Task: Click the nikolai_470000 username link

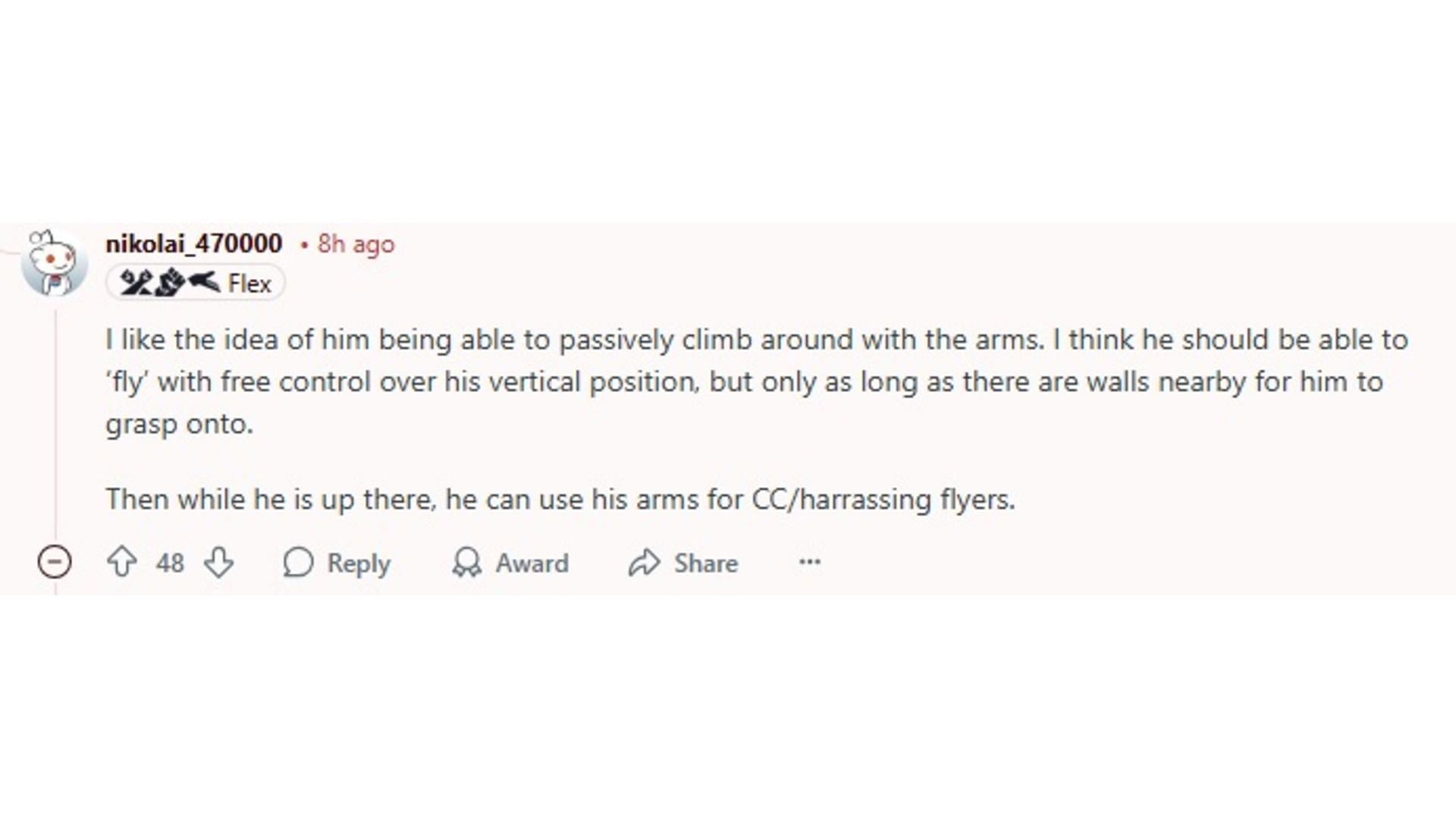Action: tap(195, 243)
